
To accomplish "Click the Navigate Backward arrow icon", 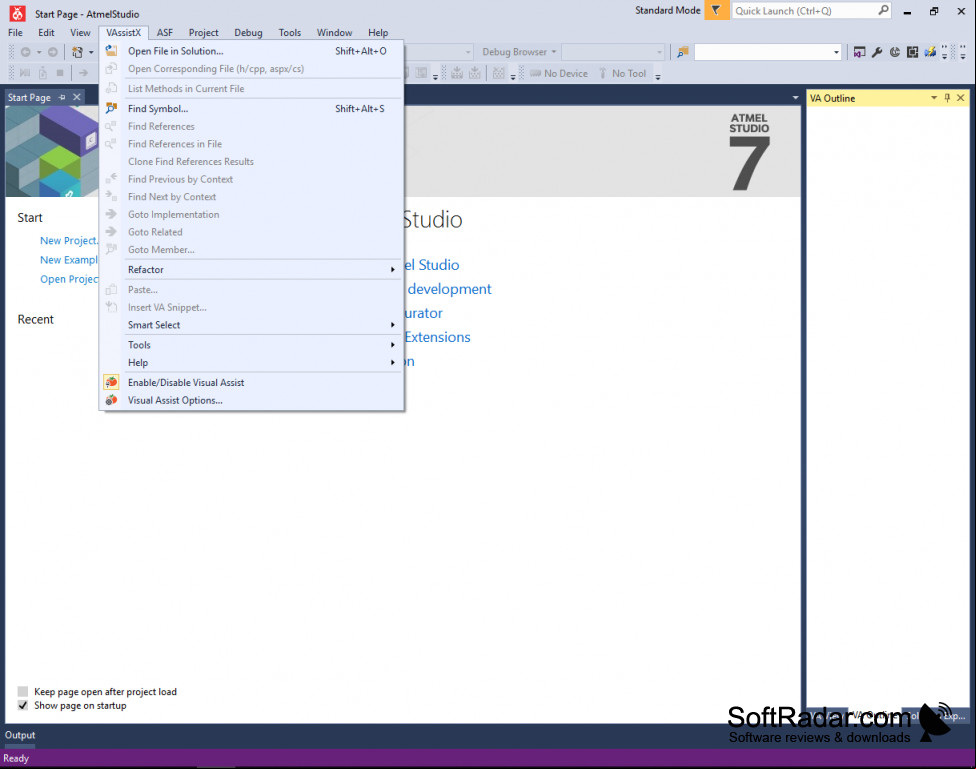I will click(x=26, y=52).
